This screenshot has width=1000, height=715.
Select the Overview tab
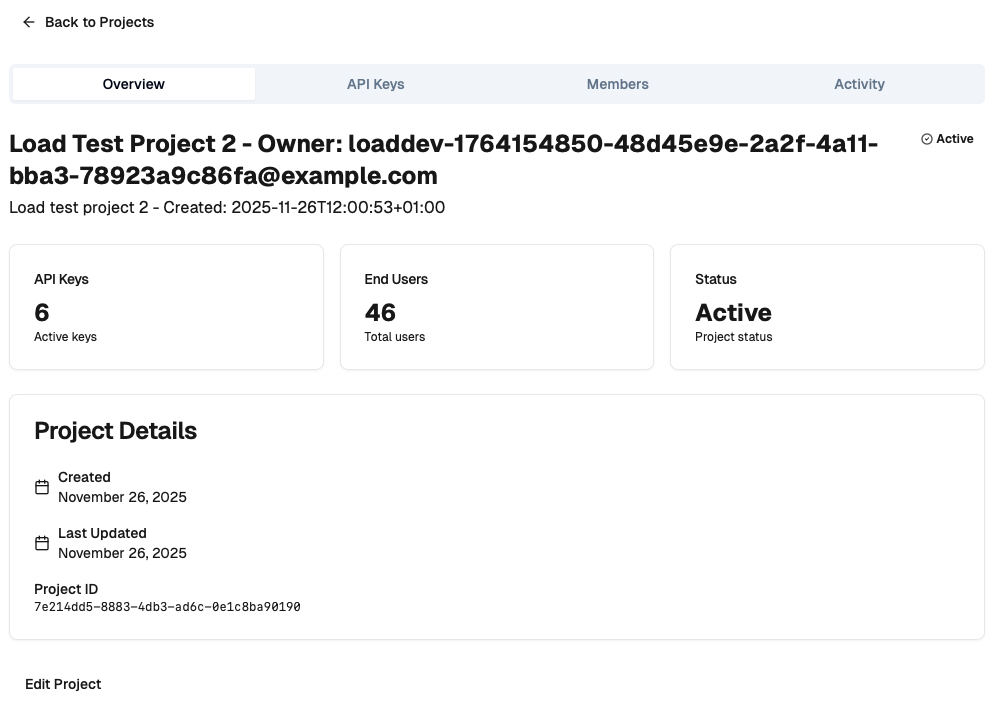133,84
